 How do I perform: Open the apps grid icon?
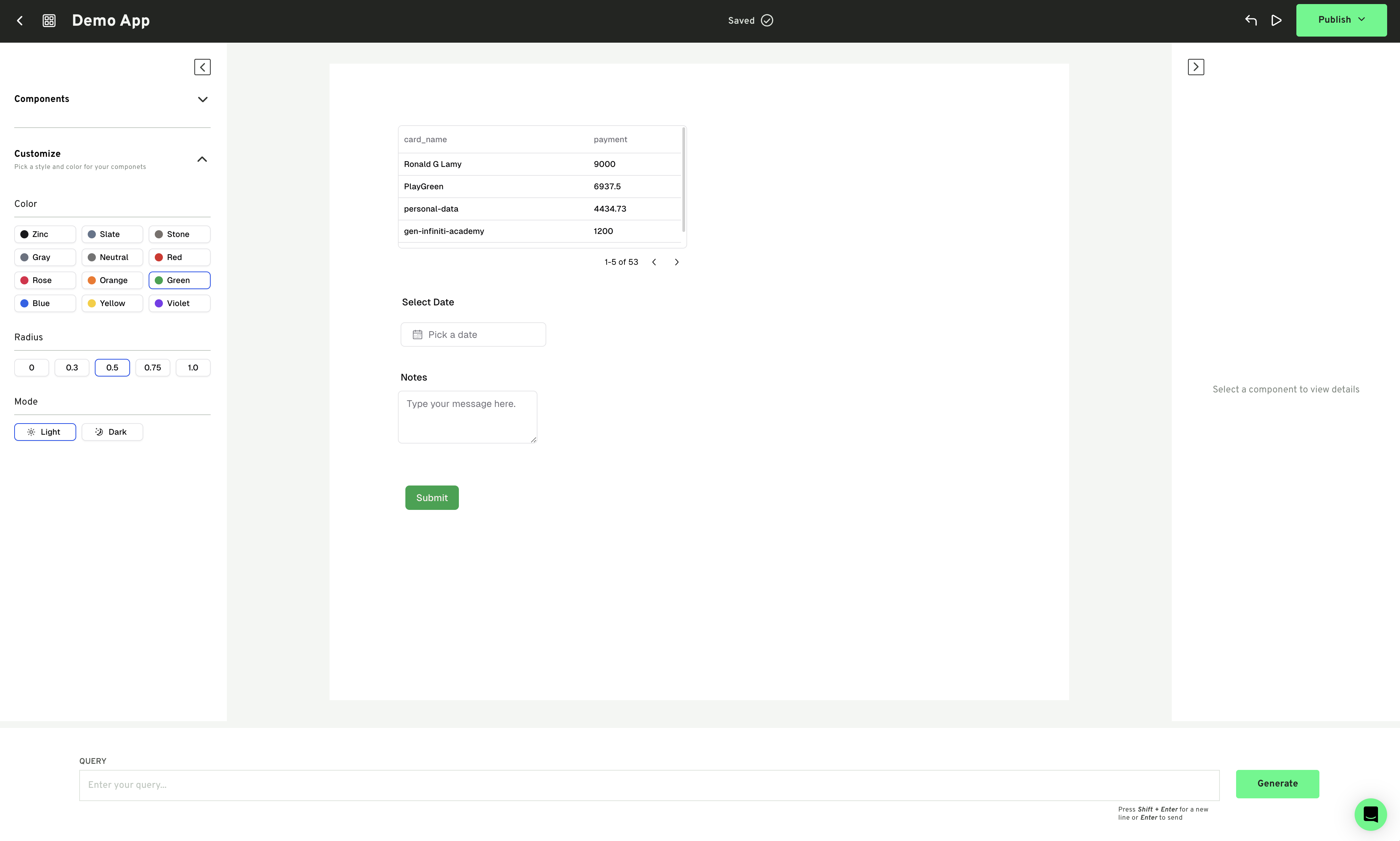coord(49,21)
